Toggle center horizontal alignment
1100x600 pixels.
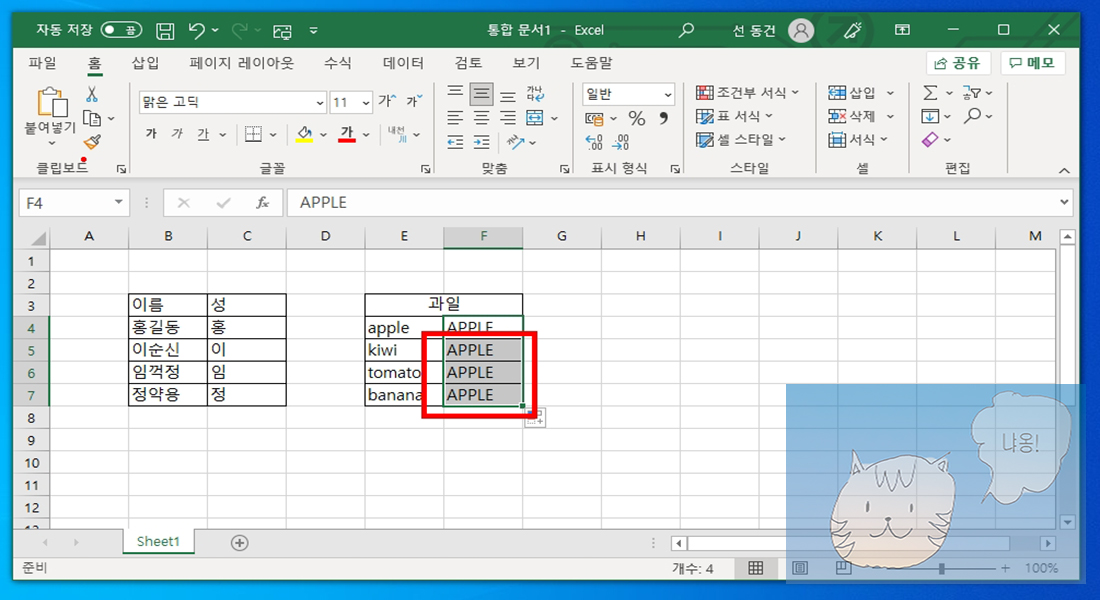[x=481, y=118]
